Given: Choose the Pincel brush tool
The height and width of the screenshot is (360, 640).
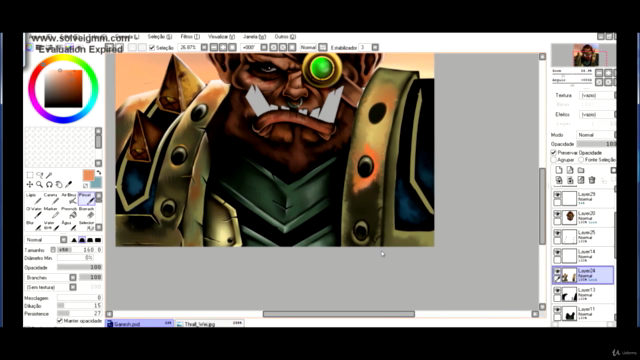Looking at the screenshot, I should tap(86, 198).
